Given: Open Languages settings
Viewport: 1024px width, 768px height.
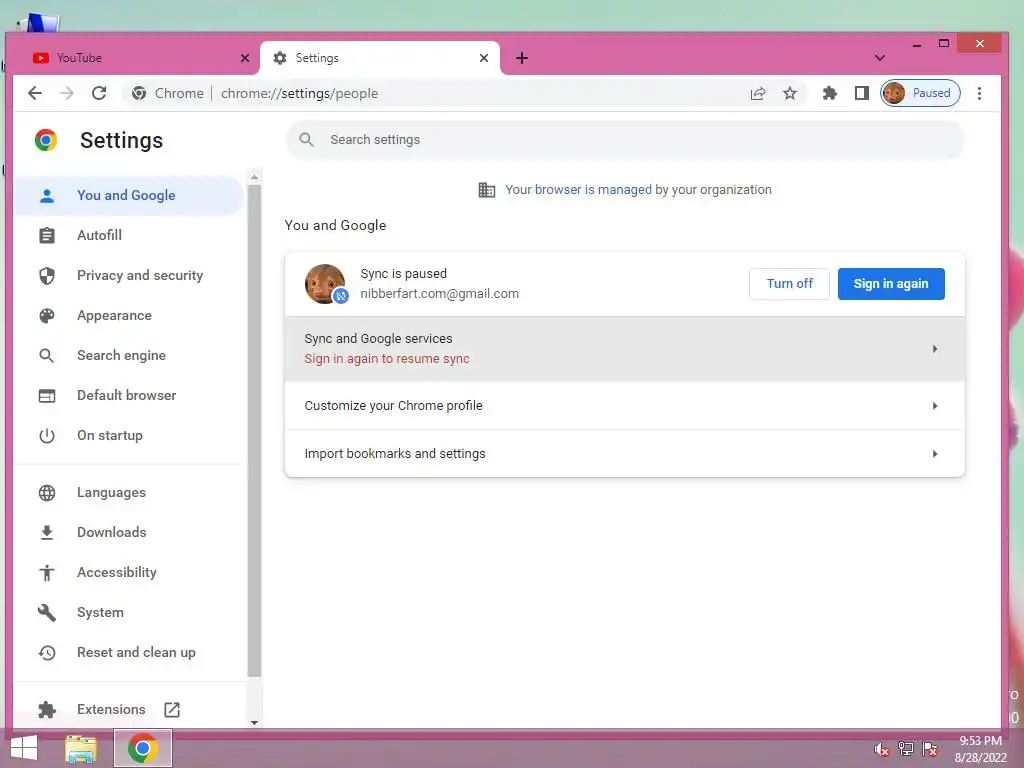Looking at the screenshot, I should coord(129,492).
